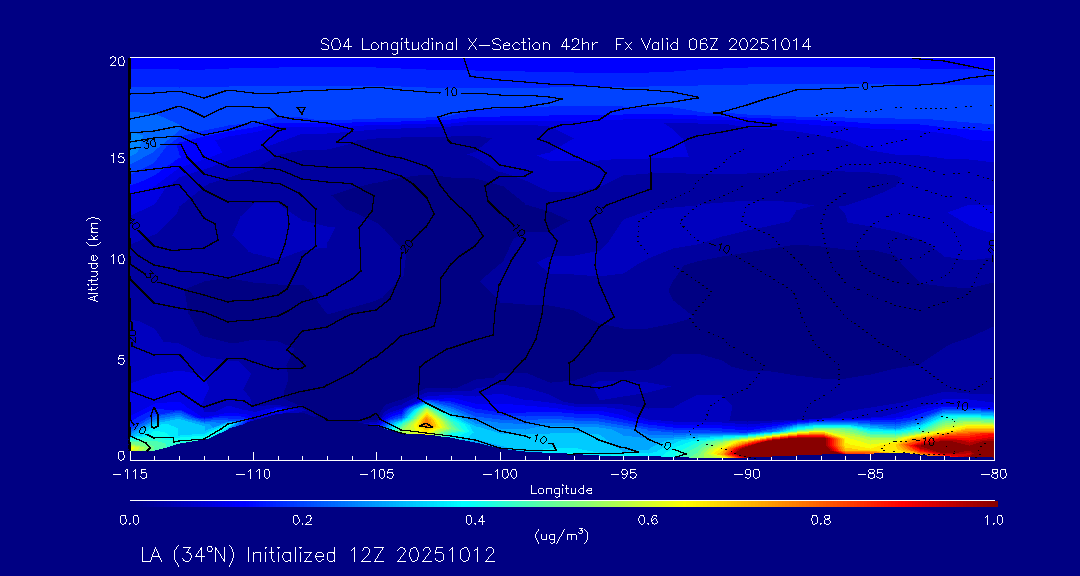Click the color scale label "0.2"
The height and width of the screenshot is (576, 1080).
pyautogui.click(x=302, y=521)
